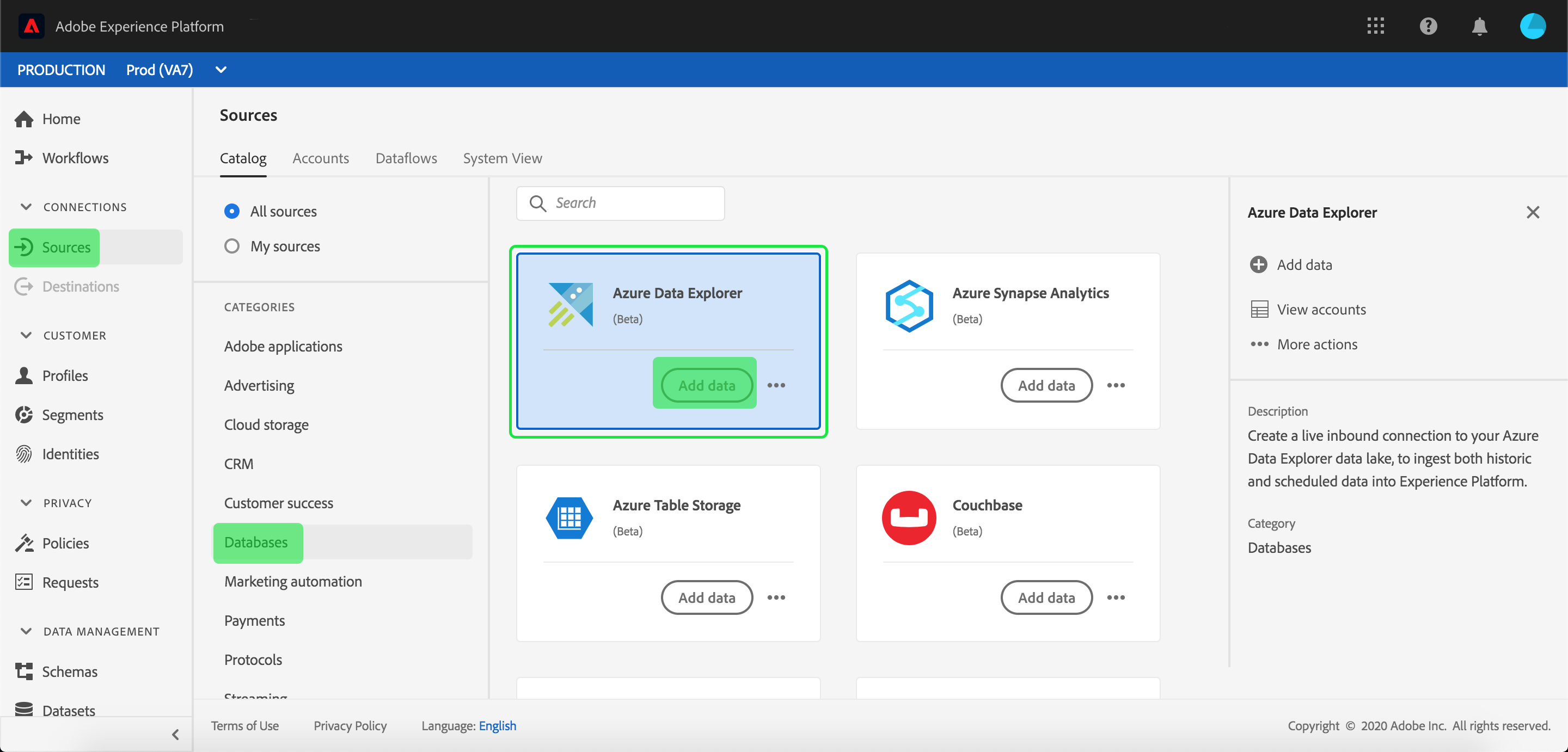
Task: Switch to the Dataflows tab
Action: pyautogui.click(x=406, y=158)
